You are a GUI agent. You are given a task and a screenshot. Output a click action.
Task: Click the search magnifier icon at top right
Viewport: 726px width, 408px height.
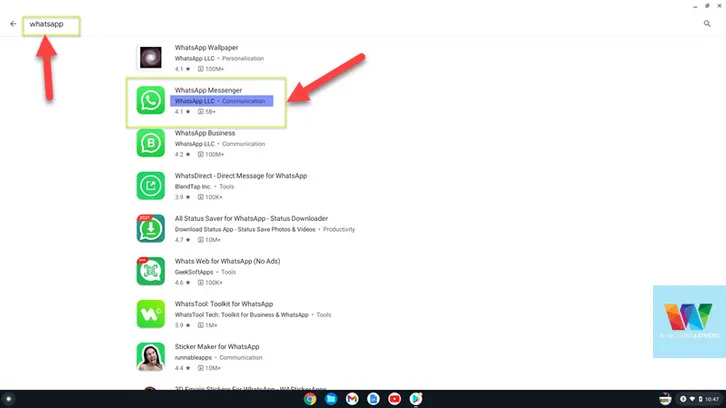[x=707, y=24]
